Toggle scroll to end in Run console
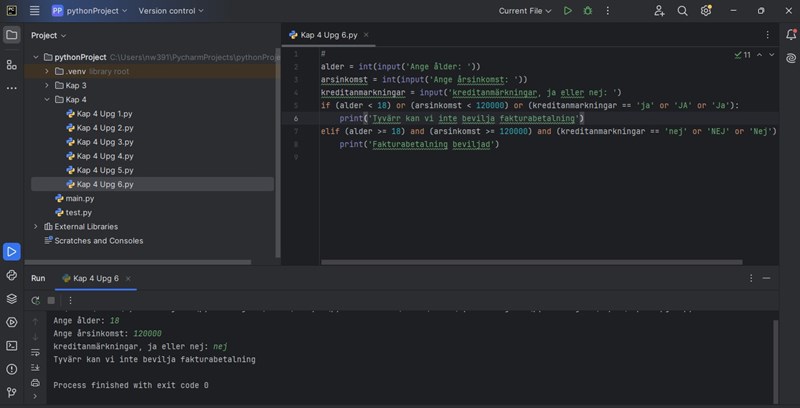800x408 pixels. [x=36, y=367]
